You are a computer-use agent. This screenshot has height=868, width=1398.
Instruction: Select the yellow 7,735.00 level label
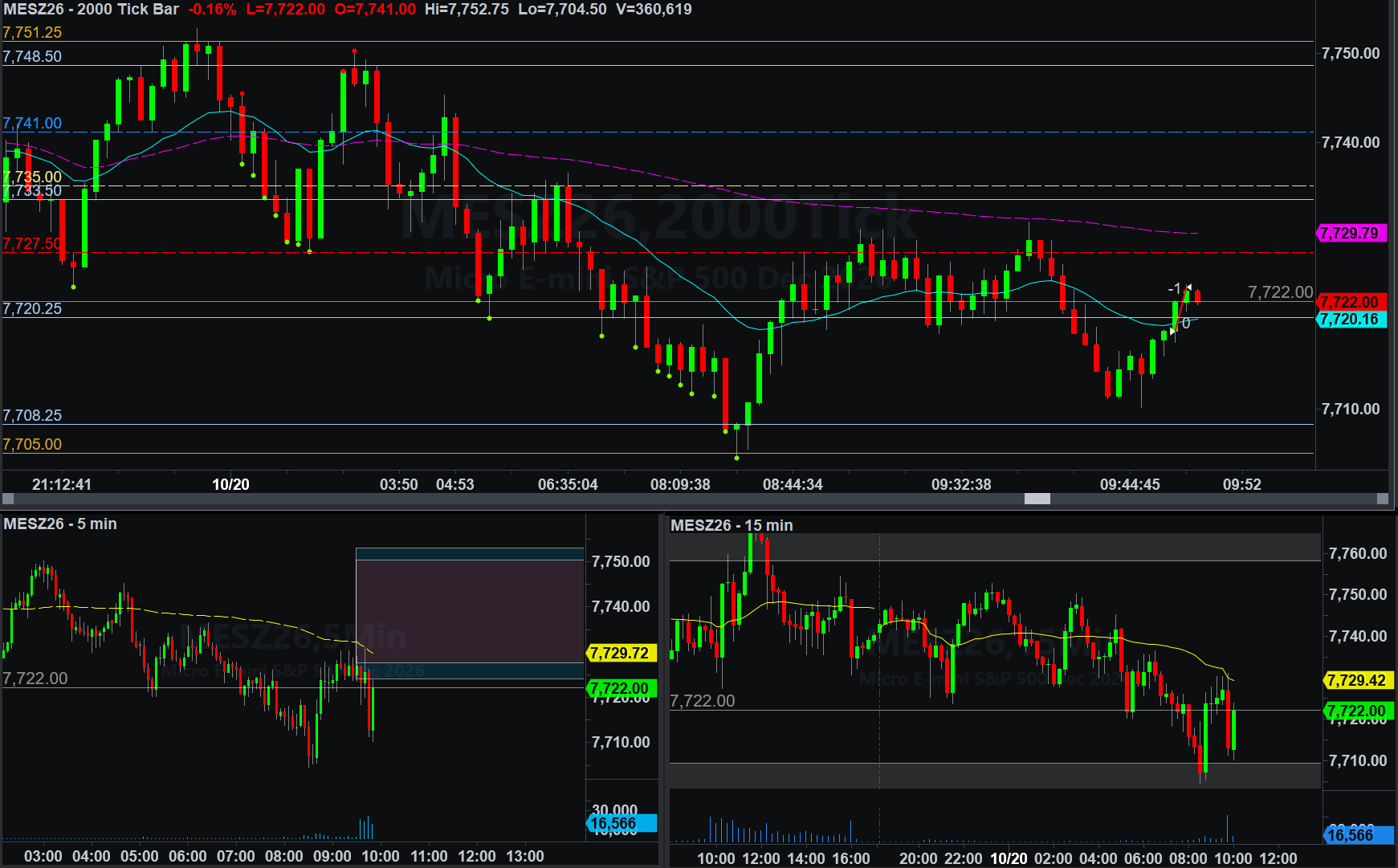click(x=32, y=177)
